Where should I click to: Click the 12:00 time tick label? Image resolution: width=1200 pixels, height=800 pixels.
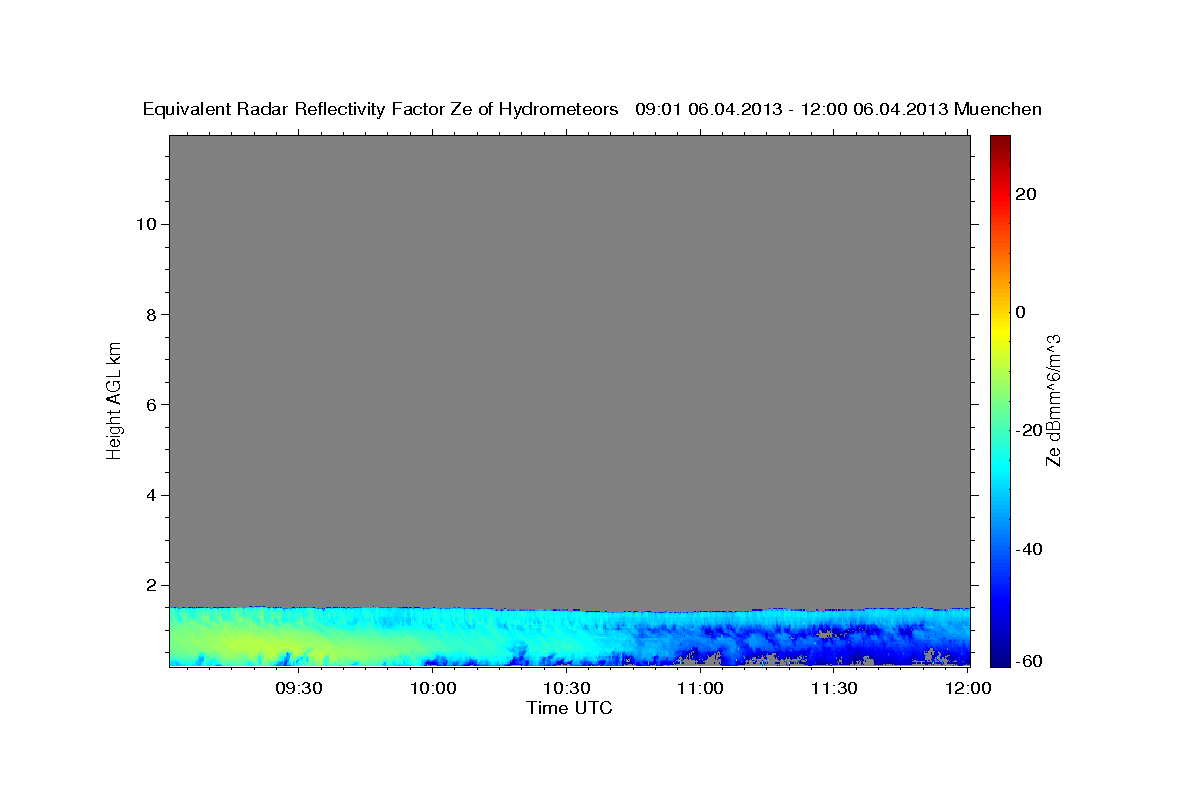click(x=969, y=688)
